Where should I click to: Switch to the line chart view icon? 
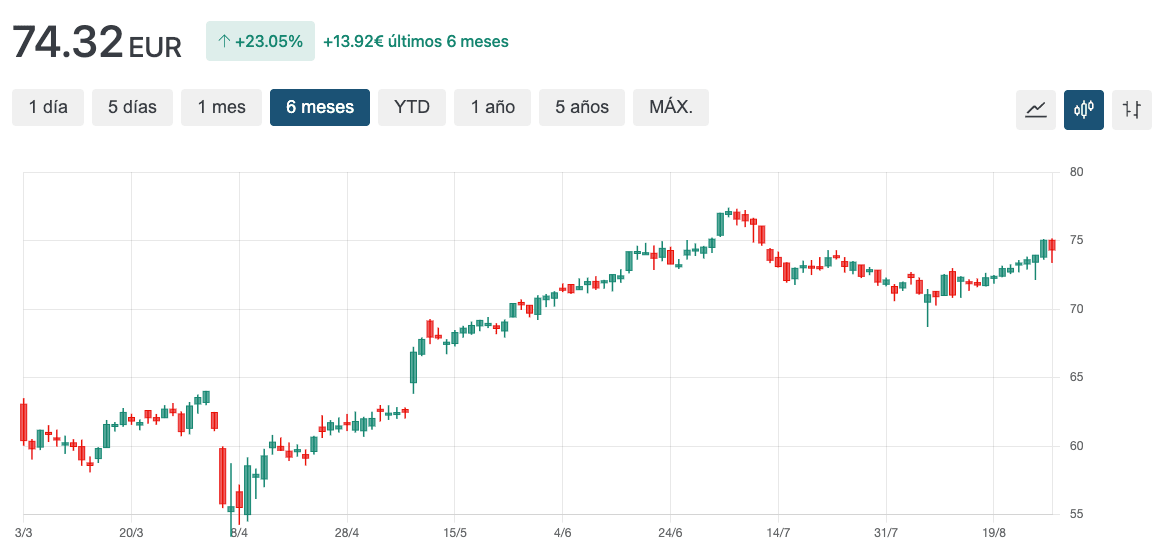(x=1035, y=109)
